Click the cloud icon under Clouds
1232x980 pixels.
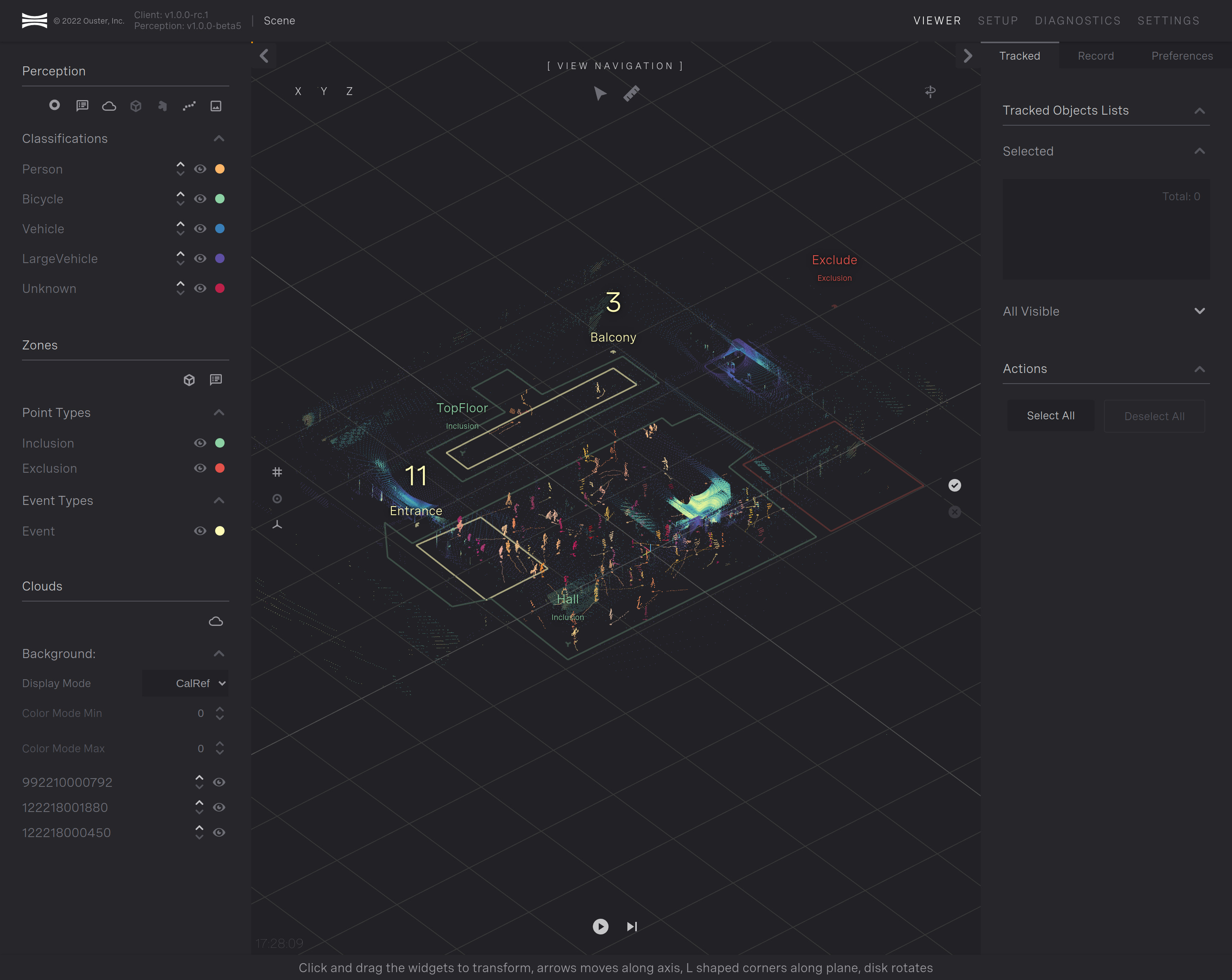tap(216, 621)
